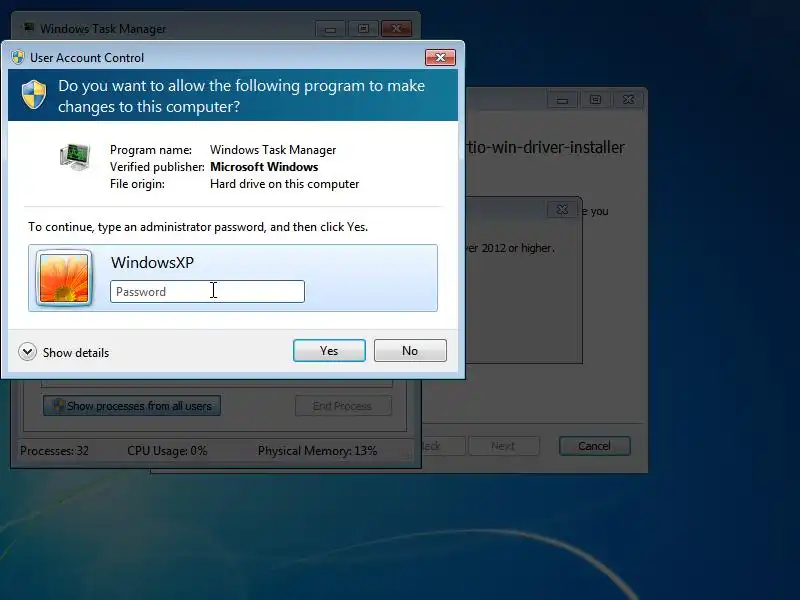Click the Task Manager program icon
This screenshot has height=600, width=800.
[75, 157]
